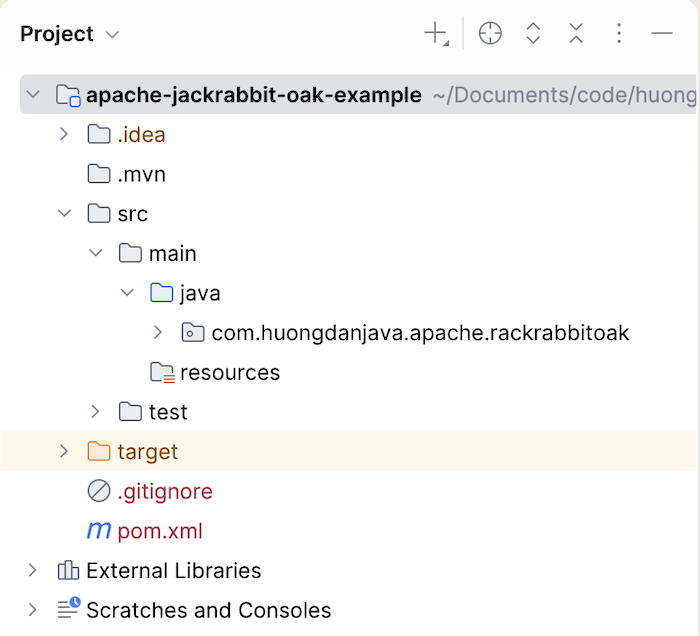Viewport: 700px width, 636px height.
Task: Collapse the apache-jackrabbit-oak-example root node
Action: point(34,96)
